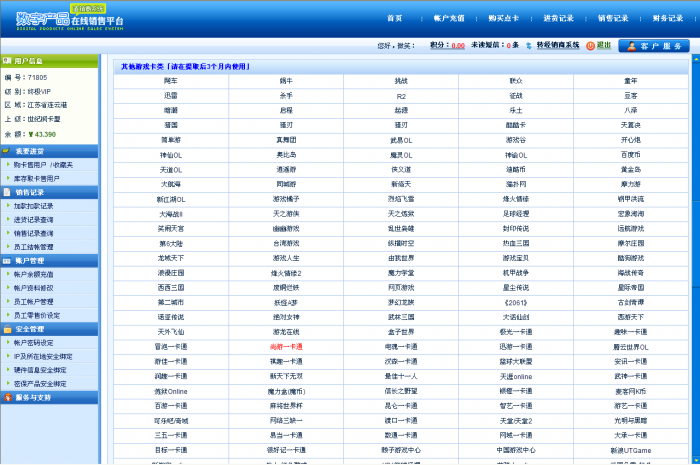Open 帐户密码设定 in sidebar
Viewport: 700px width, 465px height.
33,343
